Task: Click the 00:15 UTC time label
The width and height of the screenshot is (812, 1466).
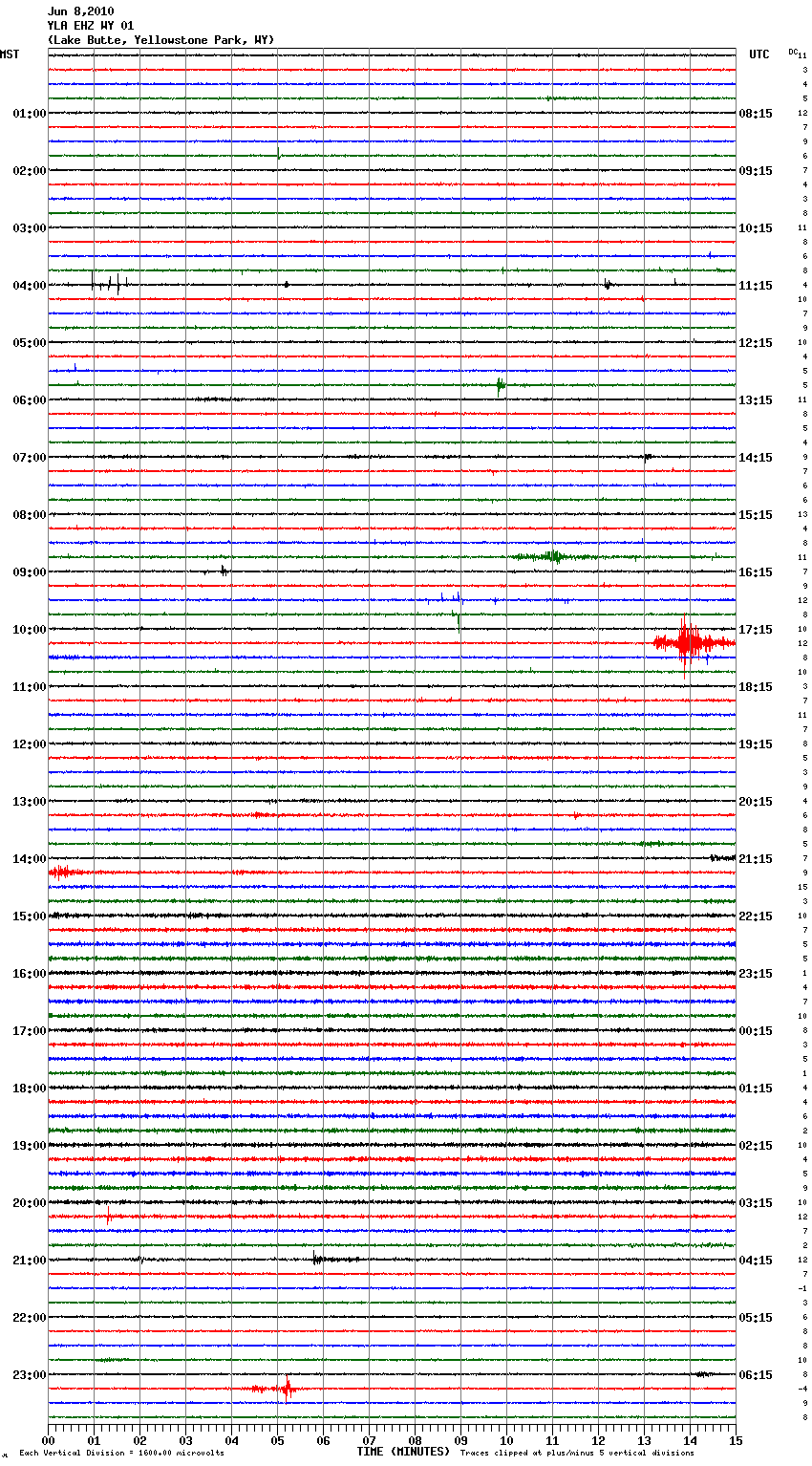Action: point(756,1031)
